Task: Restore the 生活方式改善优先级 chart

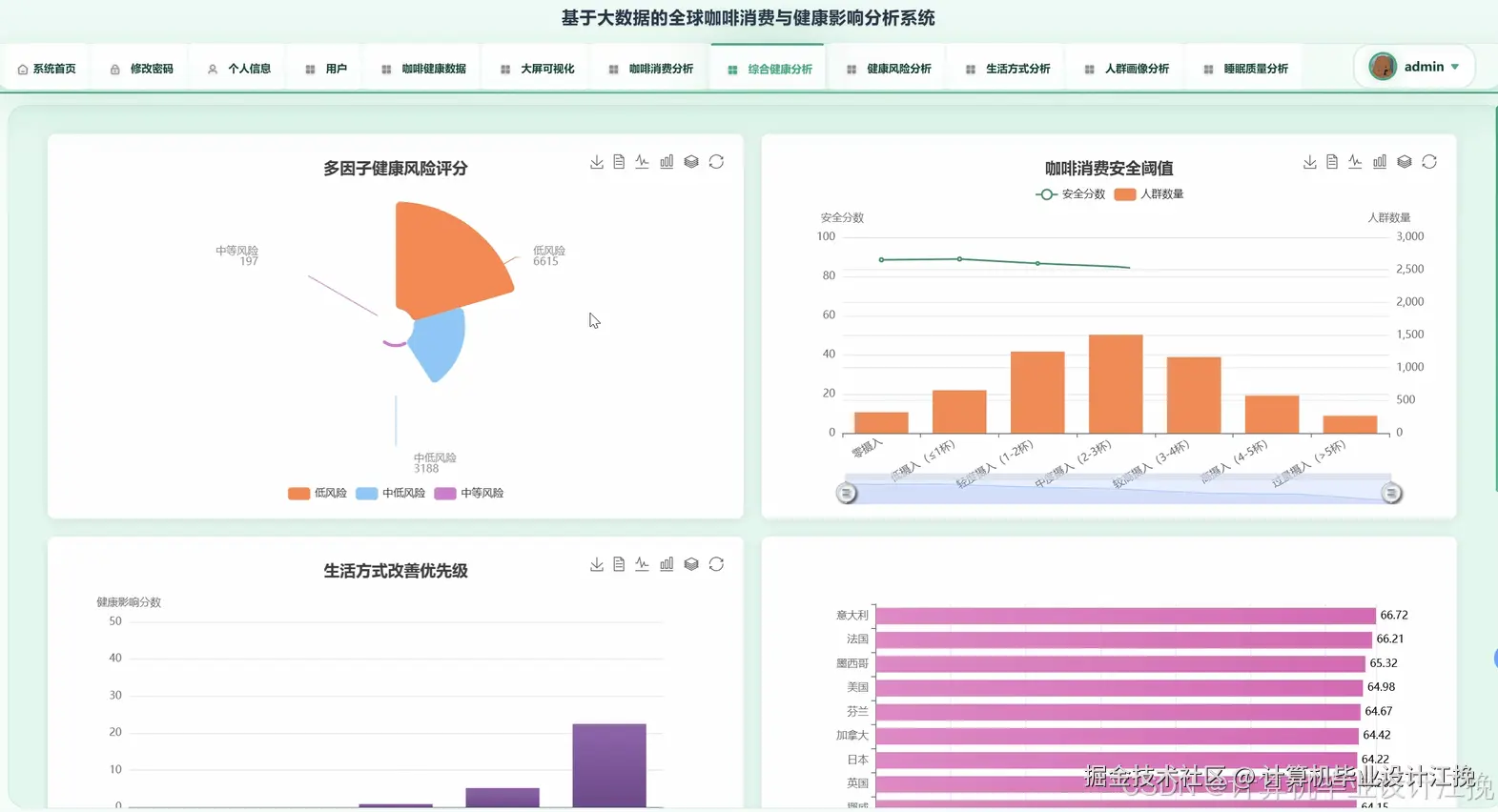Action: 716,564
